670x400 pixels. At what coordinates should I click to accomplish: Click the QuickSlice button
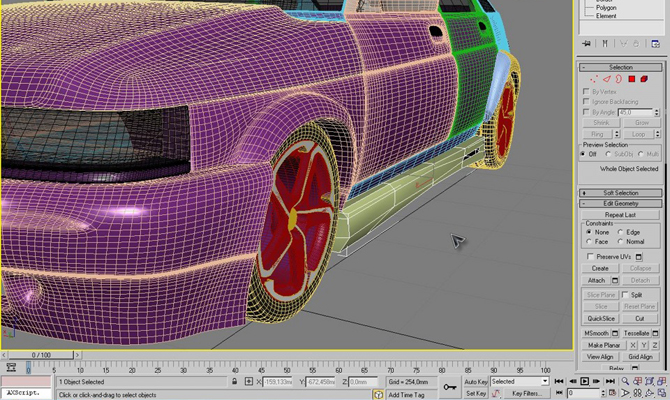(x=600, y=318)
